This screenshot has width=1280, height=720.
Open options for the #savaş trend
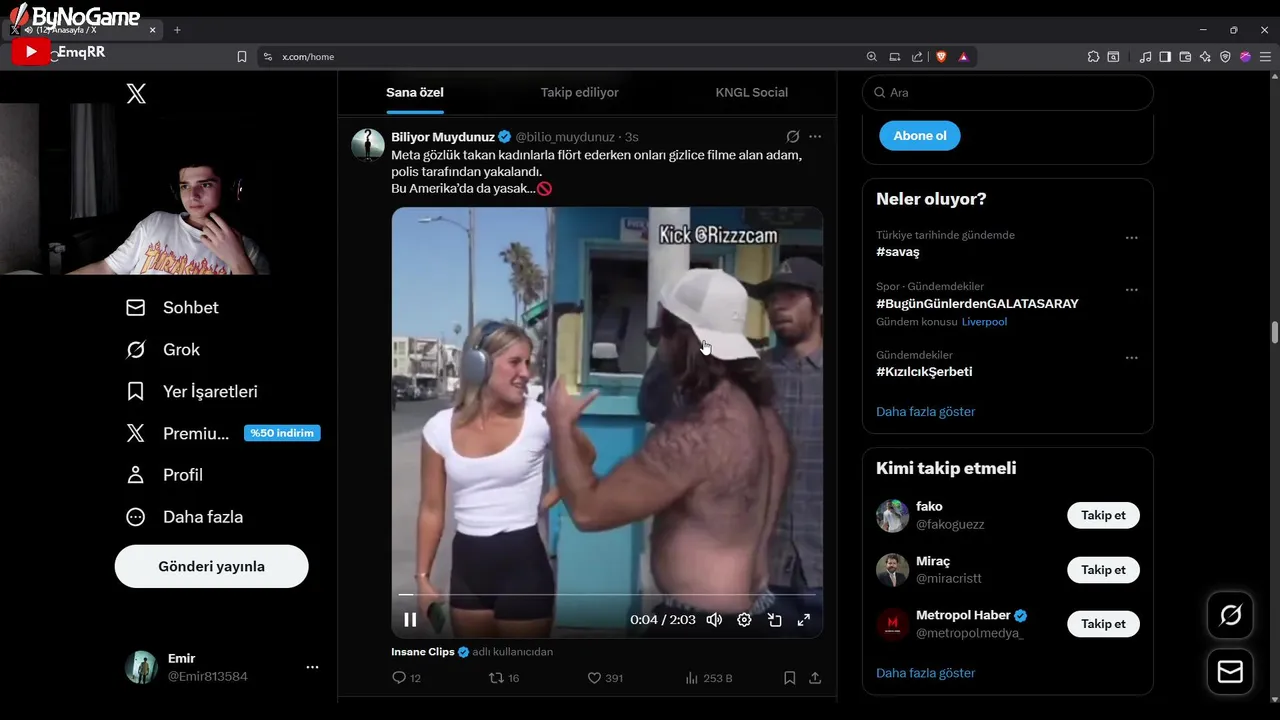[x=1131, y=238]
